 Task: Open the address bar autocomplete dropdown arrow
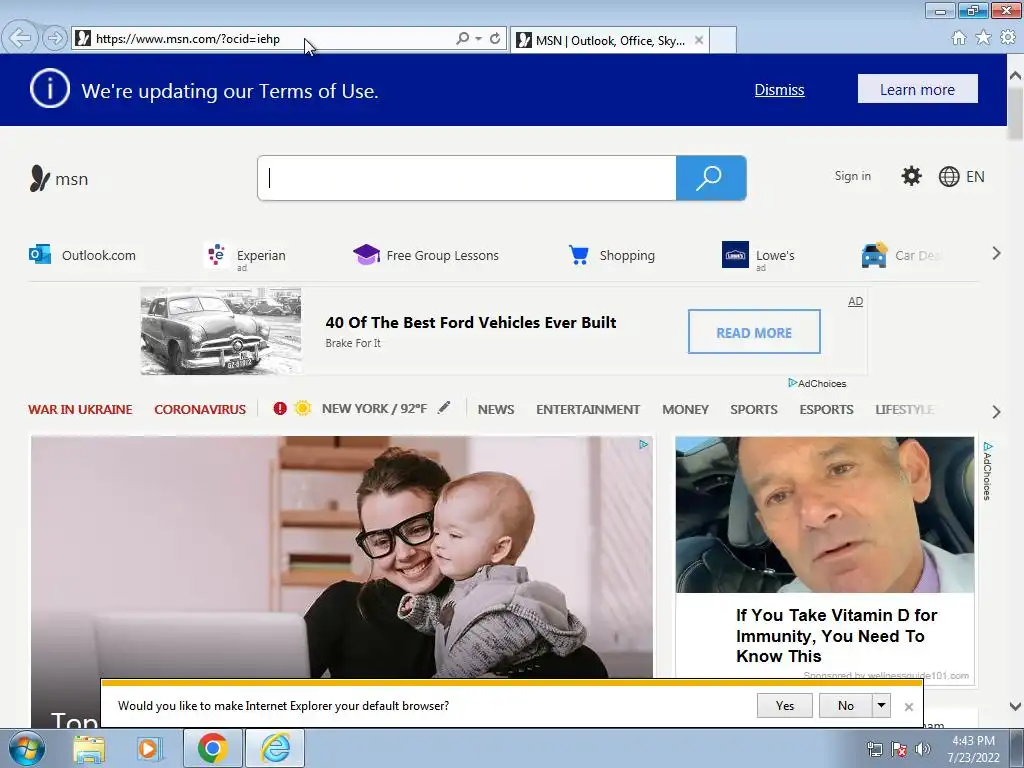479,39
